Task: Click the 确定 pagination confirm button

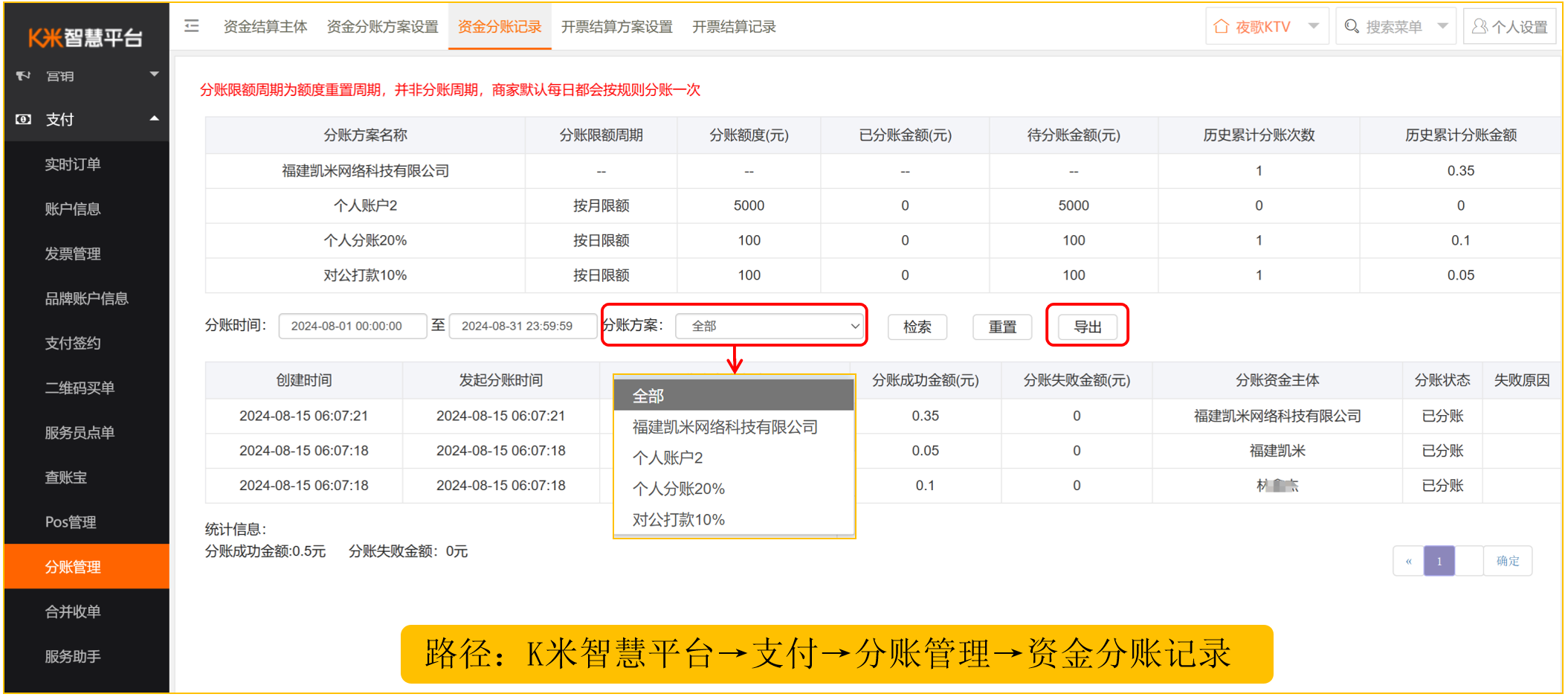Action: coord(1508,561)
